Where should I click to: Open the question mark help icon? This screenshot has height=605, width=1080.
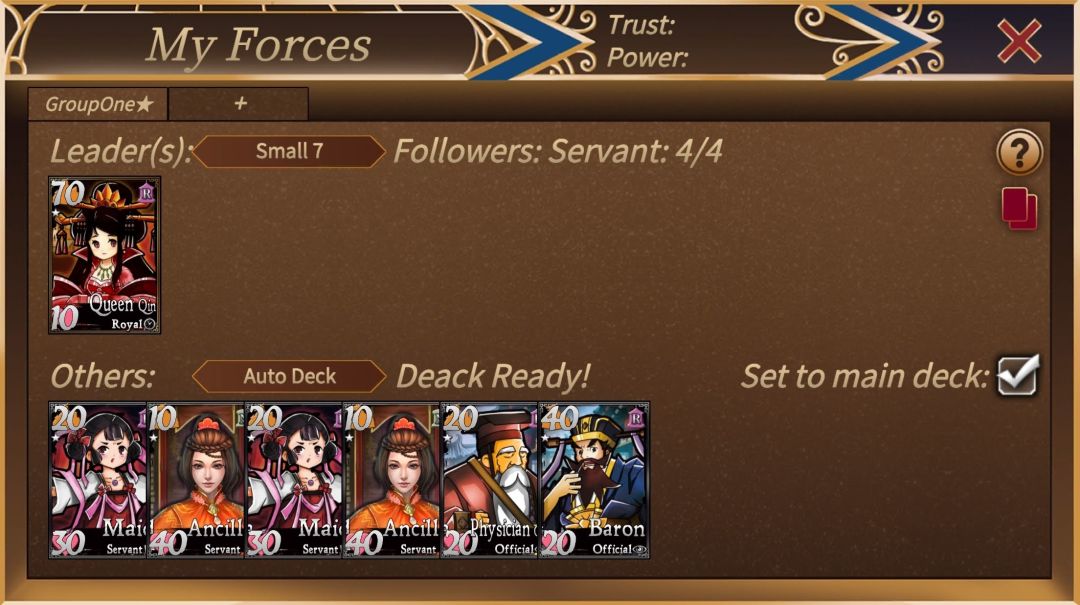pos(1019,152)
